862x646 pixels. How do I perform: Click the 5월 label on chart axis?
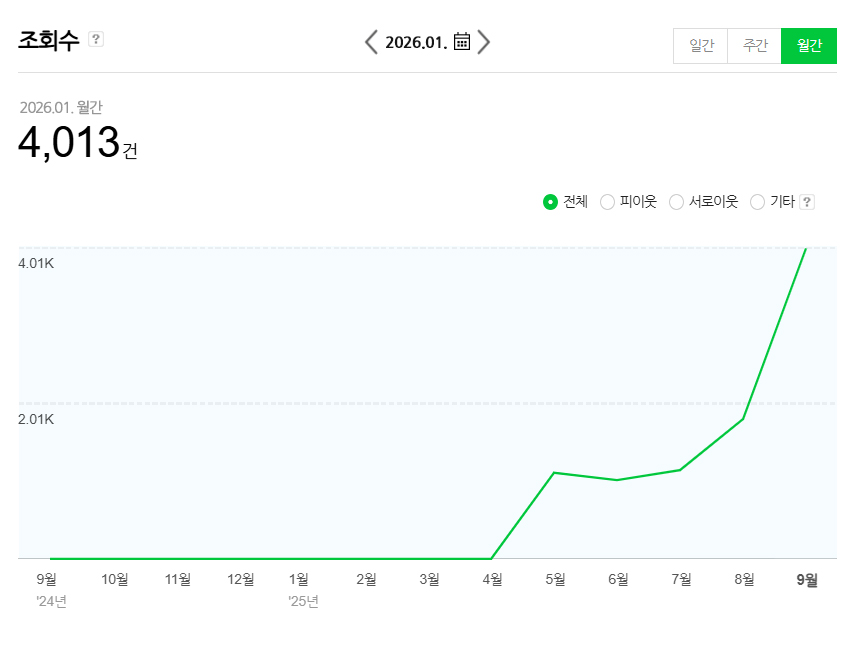(555, 579)
